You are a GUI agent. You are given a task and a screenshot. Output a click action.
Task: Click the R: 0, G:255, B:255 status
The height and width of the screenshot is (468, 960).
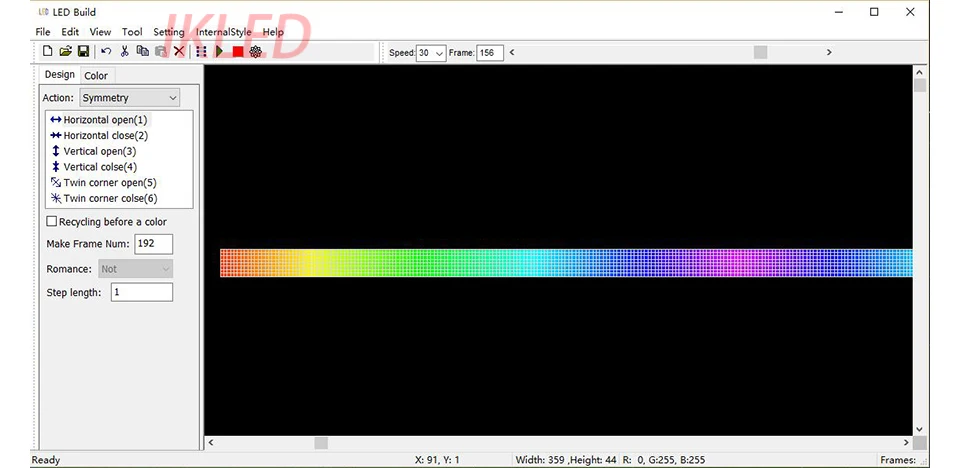click(x=664, y=460)
